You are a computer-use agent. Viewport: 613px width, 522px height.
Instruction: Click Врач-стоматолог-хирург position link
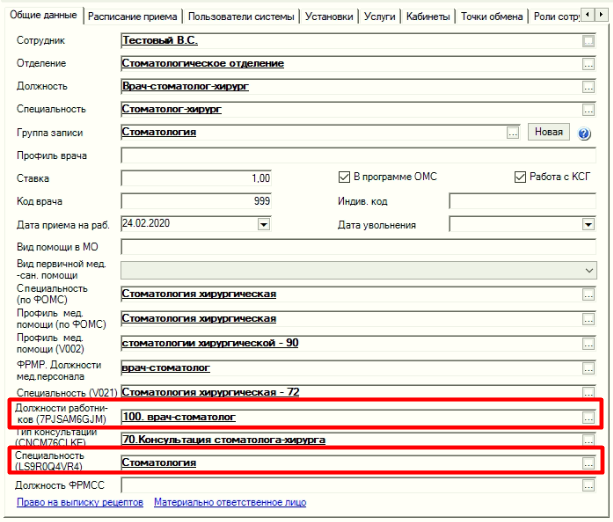coord(185,86)
